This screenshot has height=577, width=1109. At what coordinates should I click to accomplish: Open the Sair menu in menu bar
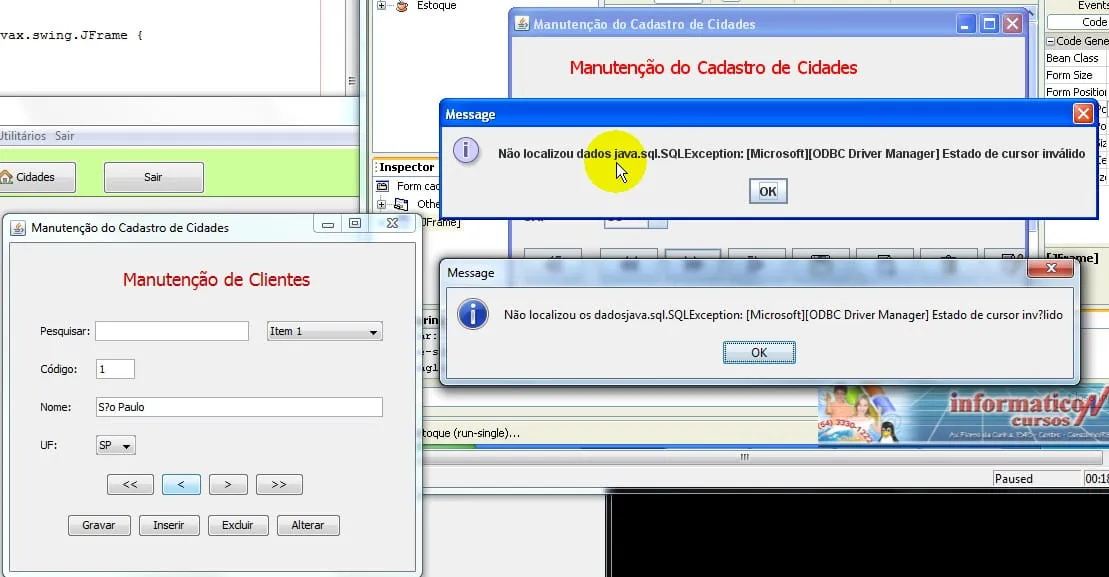coord(64,136)
